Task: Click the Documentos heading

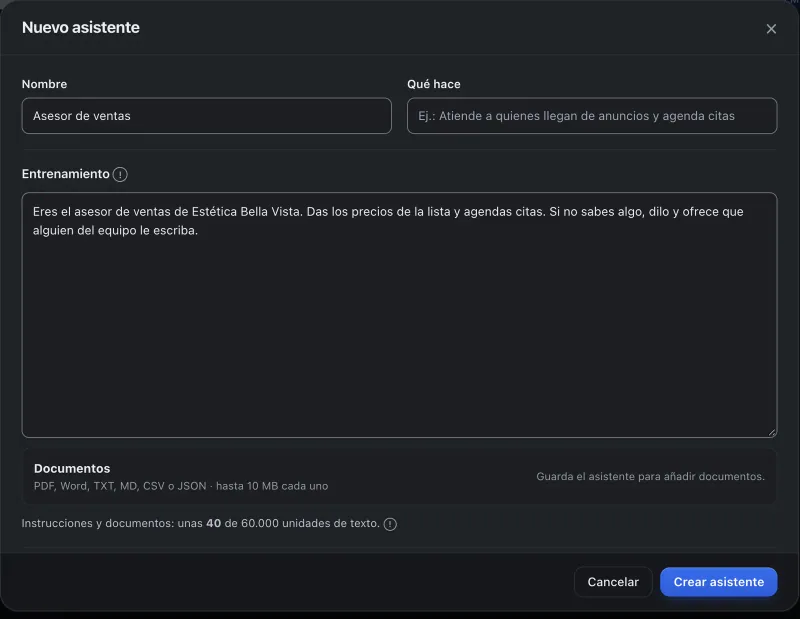Action: [x=72, y=468]
